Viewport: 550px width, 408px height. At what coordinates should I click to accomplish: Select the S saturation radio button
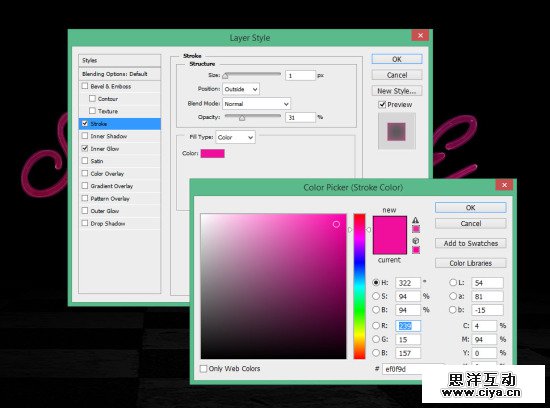click(x=376, y=296)
